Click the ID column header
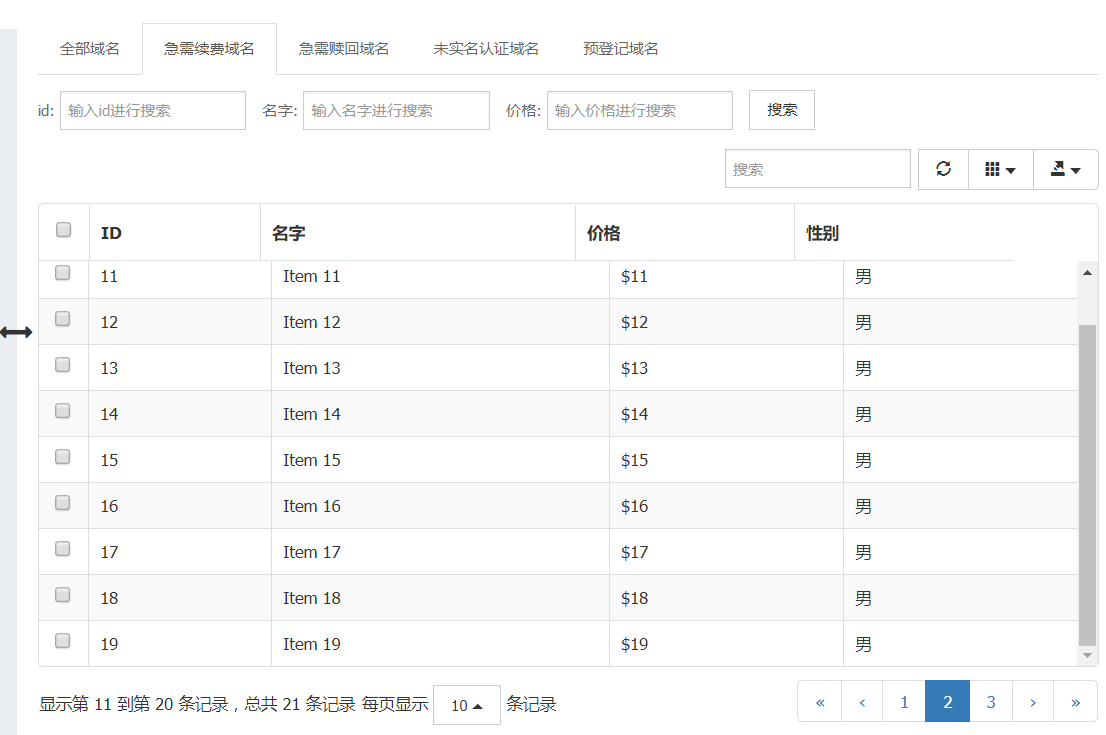Screen dimensions: 1106x735 175,233
